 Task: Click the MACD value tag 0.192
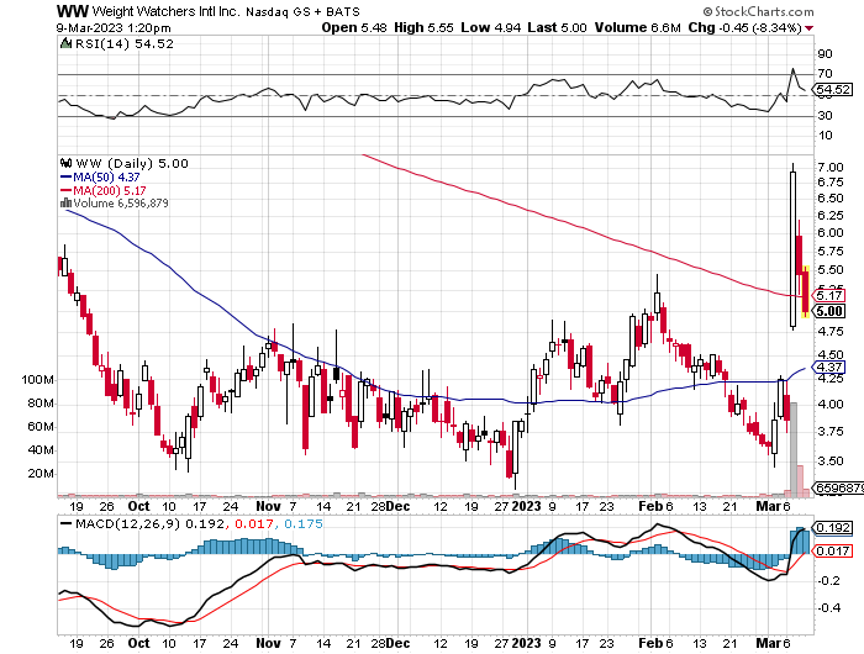click(x=832, y=527)
